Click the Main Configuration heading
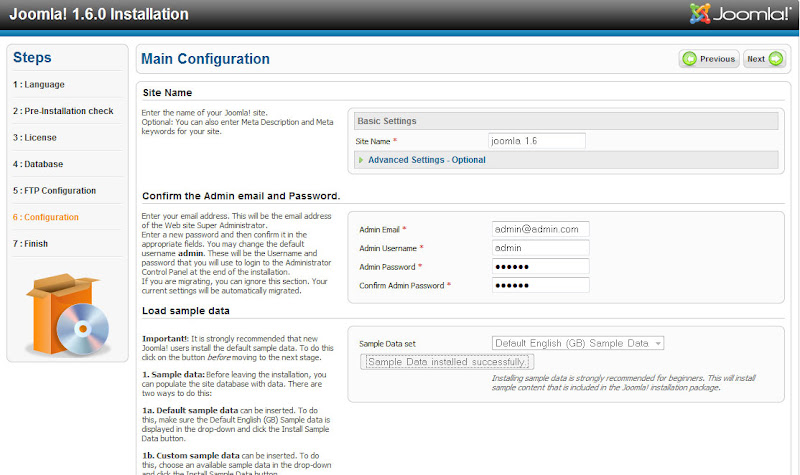Image resolution: width=800 pixels, height=475 pixels. click(x=205, y=59)
